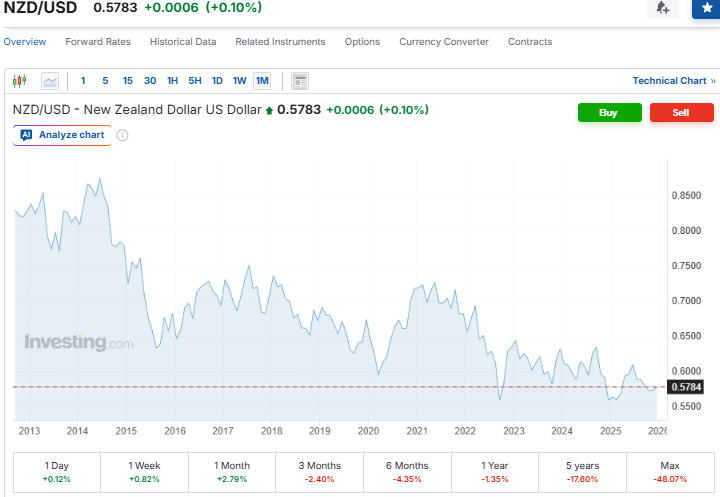Select the 1 Day range cell
Viewport: 720px width, 497px height.
pyautogui.click(x=57, y=472)
